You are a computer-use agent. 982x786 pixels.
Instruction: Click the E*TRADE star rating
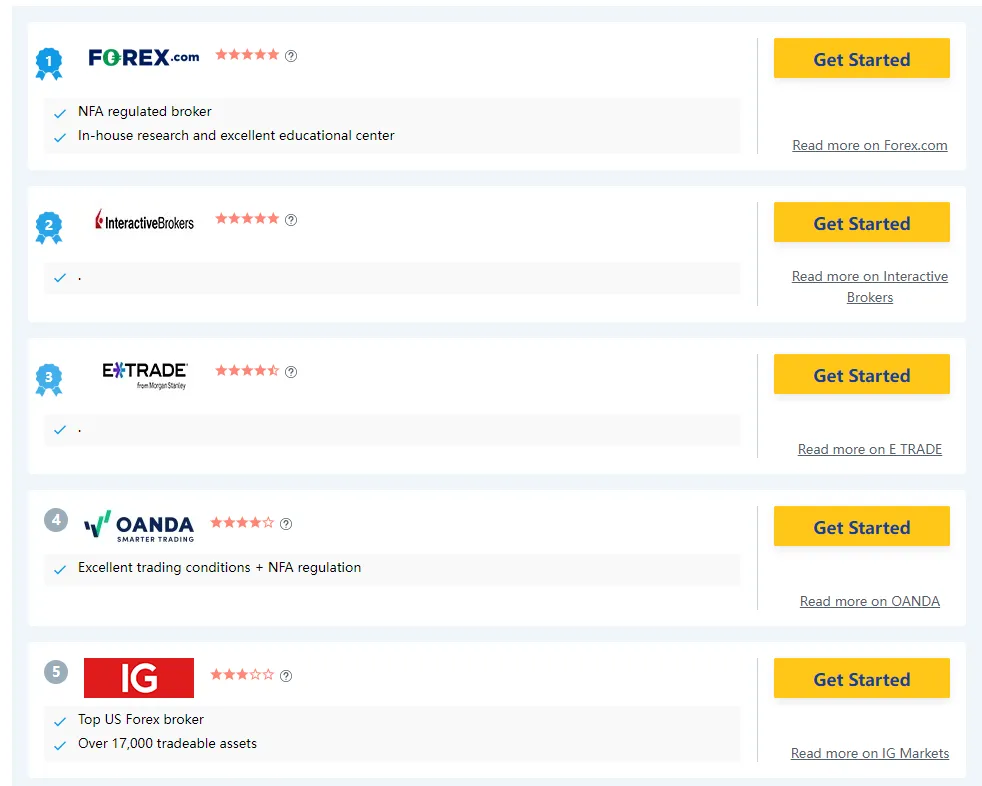(x=247, y=370)
